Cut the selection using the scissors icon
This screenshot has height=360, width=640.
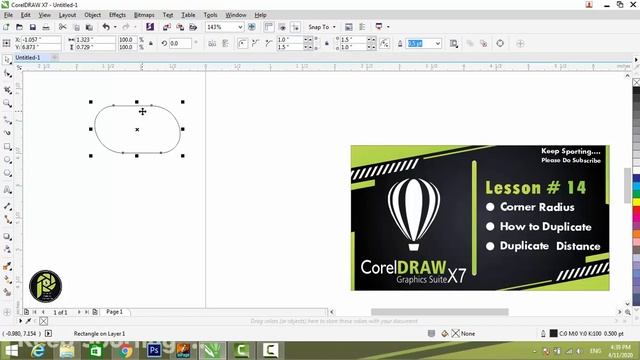pyautogui.click(x=62, y=27)
